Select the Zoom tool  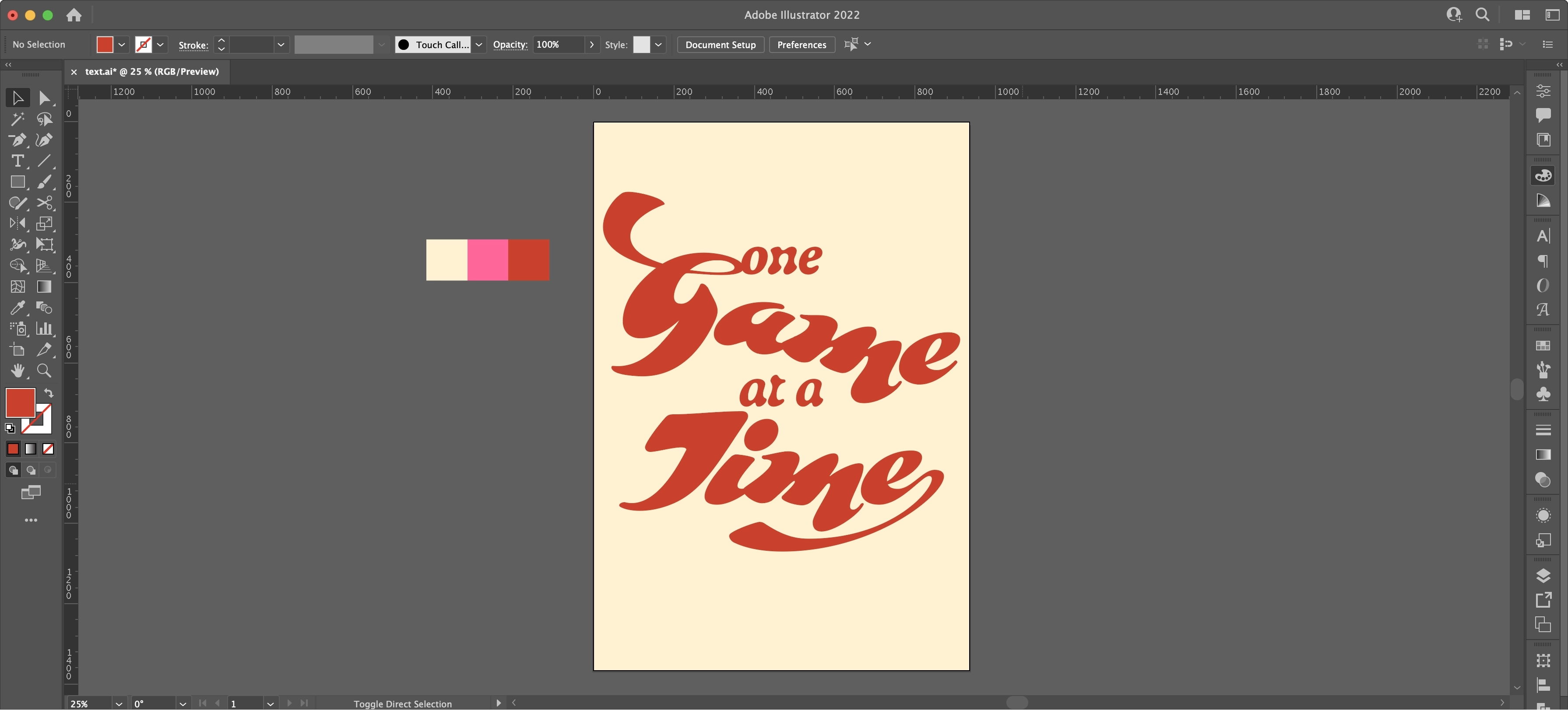click(45, 371)
